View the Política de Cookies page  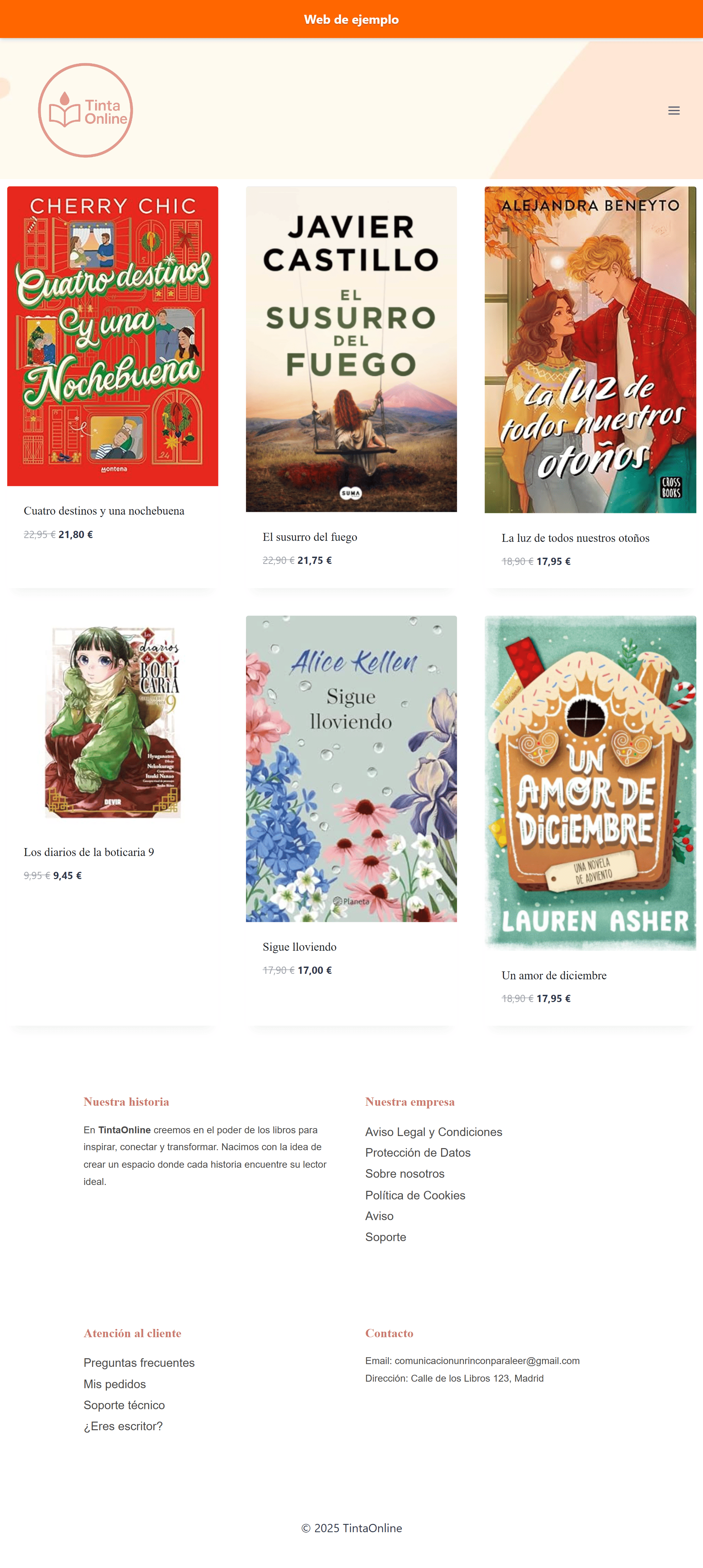tap(415, 1195)
